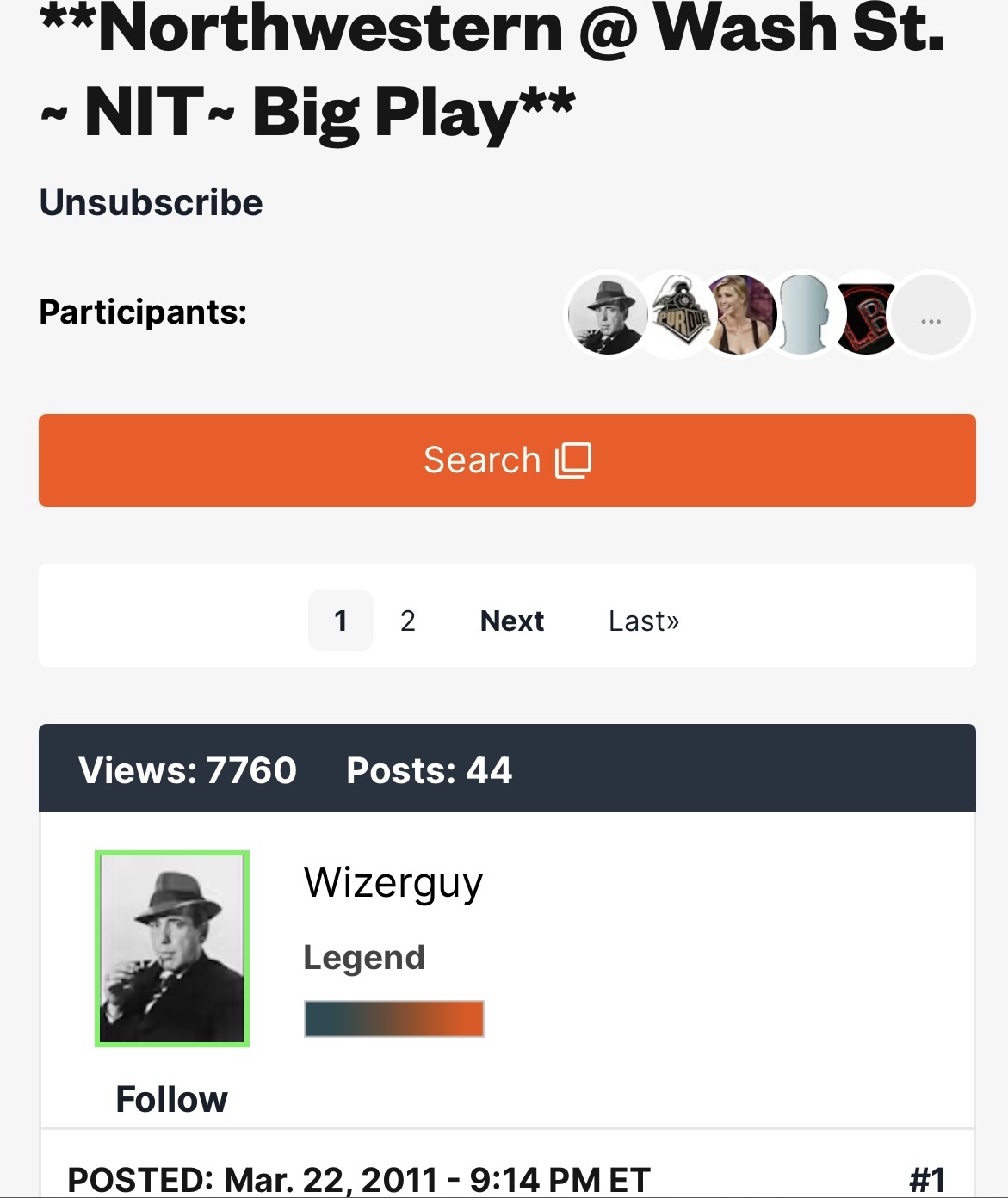The height and width of the screenshot is (1198, 1008).
Task: Open the #1 post permalink
Action: (927, 1179)
